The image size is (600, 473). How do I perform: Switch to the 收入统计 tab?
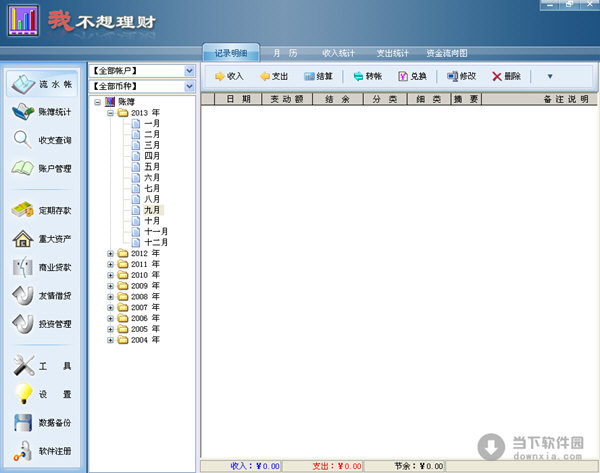point(338,53)
